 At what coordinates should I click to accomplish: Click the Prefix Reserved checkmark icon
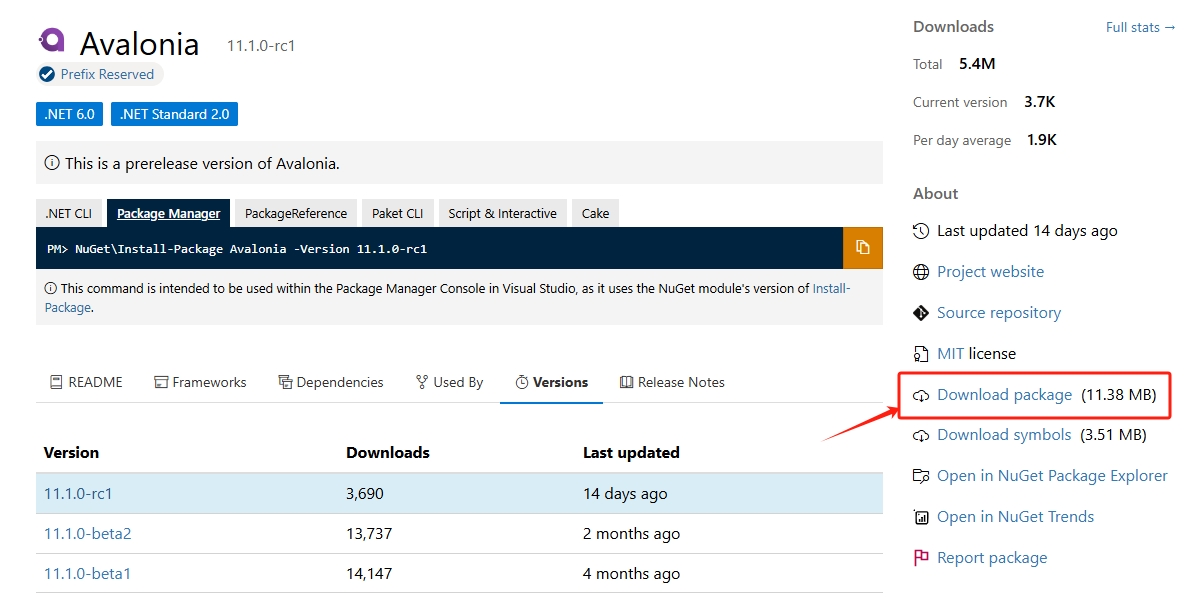47,74
